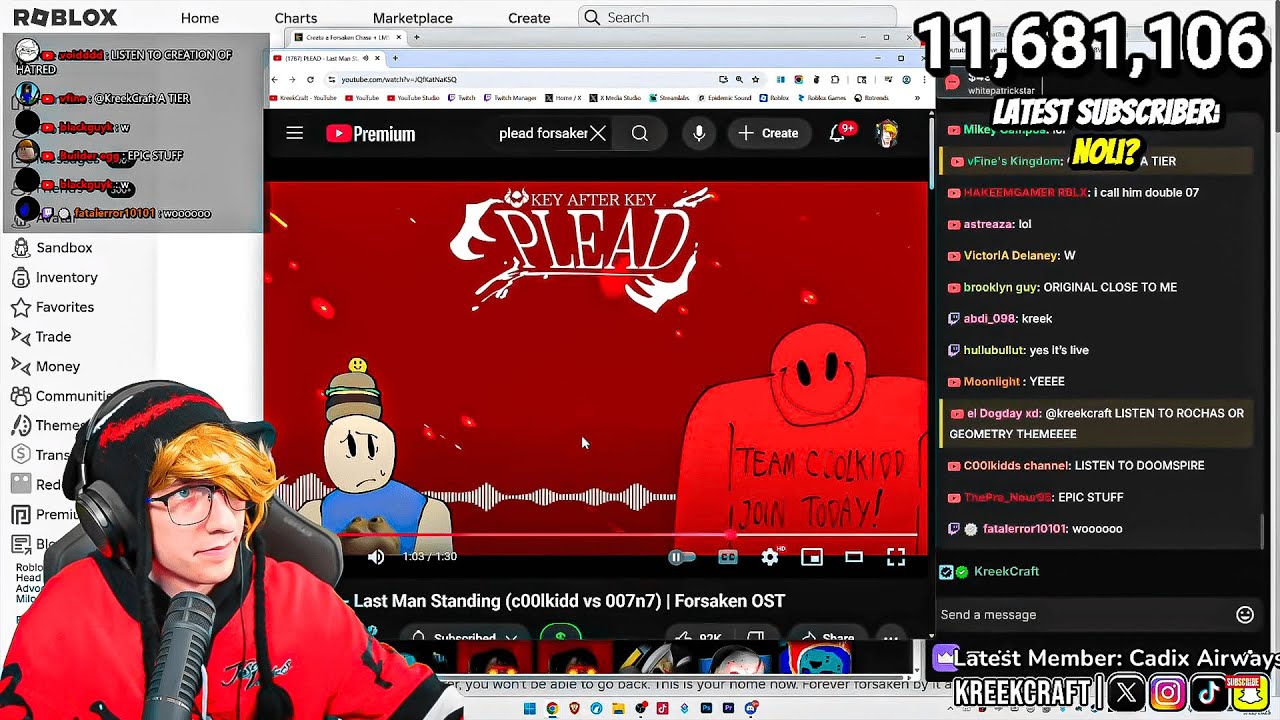Click the Chrome address bar URL
Image resolution: width=1280 pixels, height=720 pixels.
[x=398, y=79]
